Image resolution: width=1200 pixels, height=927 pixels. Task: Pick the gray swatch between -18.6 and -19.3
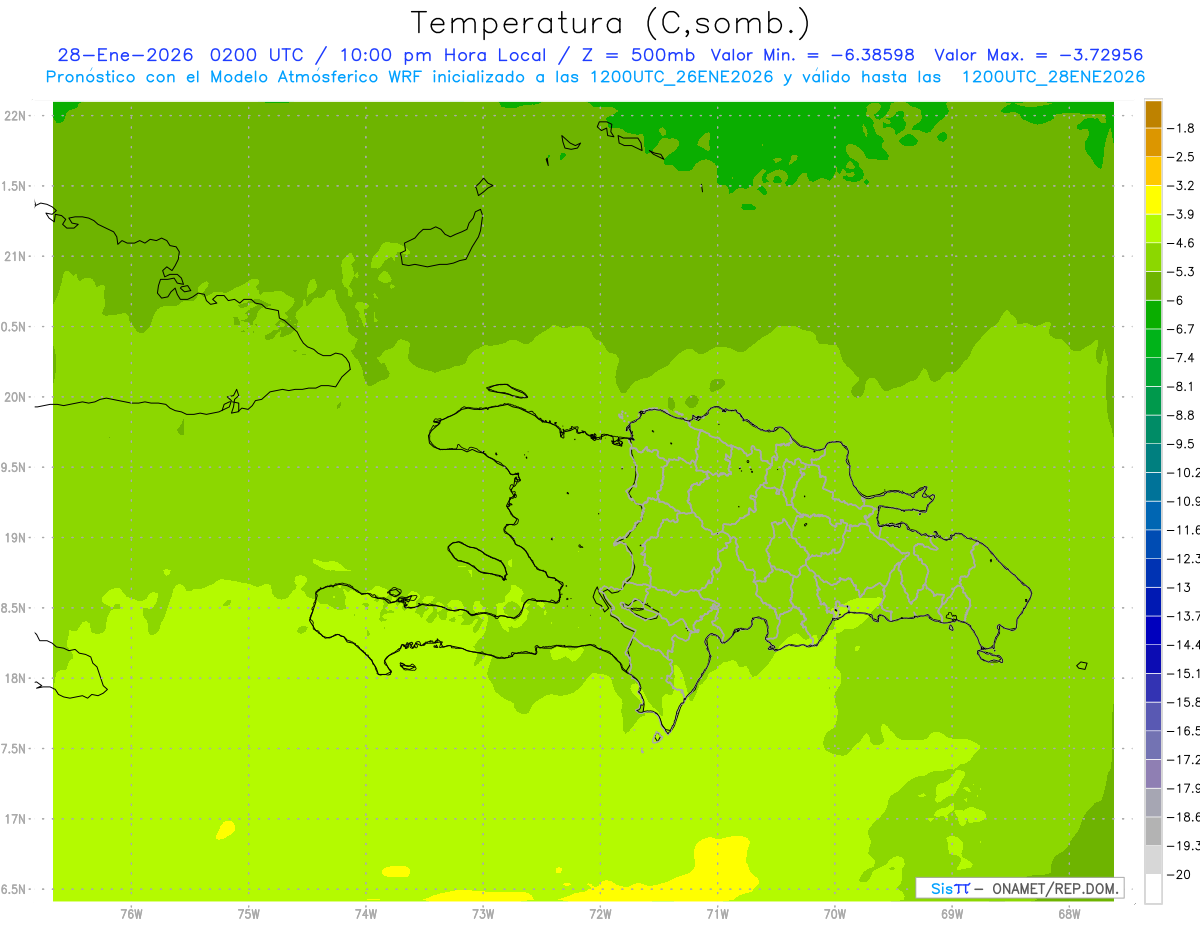coord(1153,831)
